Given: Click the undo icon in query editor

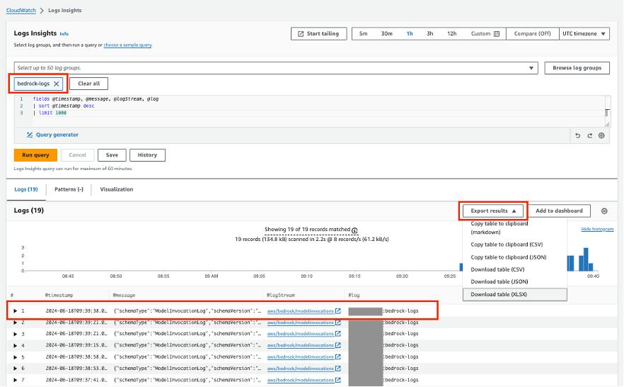Looking at the screenshot, I should point(577,136).
